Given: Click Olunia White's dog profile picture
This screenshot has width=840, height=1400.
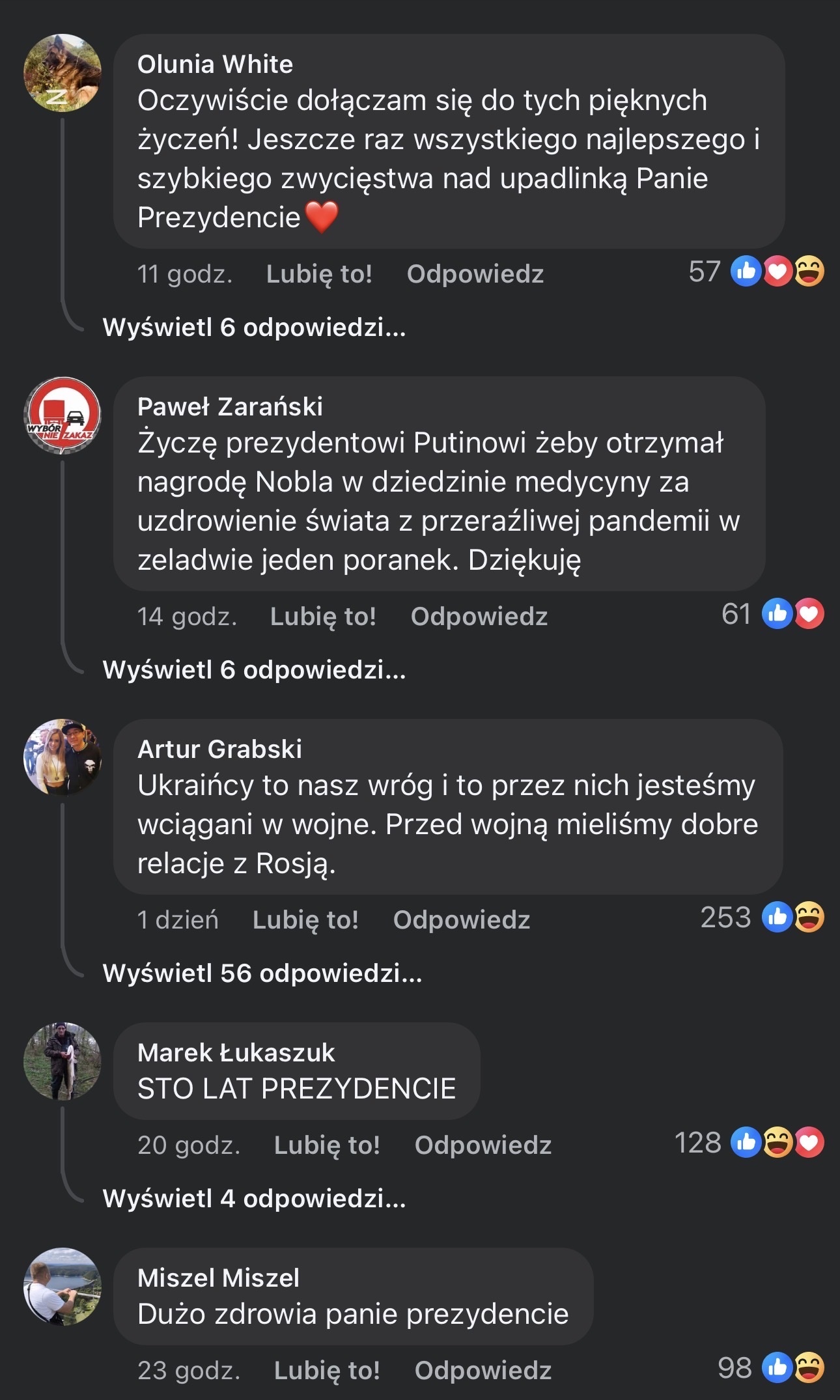Looking at the screenshot, I should coord(63,73).
